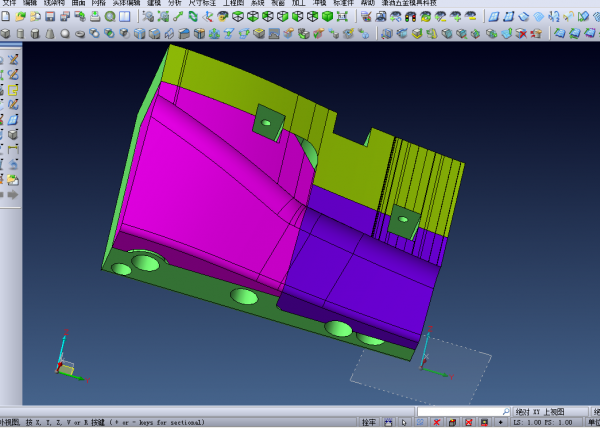Toggle the fit-all view icon beside the green cube
Screen dimensions: 600x428
pyautogui.click(x=344, y=17)
